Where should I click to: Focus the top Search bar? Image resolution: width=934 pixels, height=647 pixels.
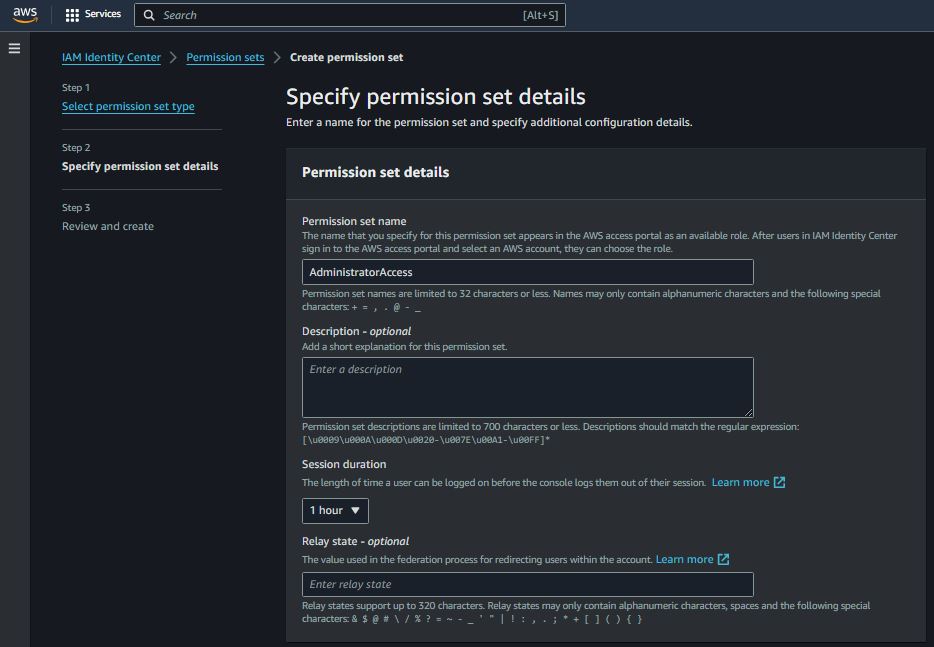point(340,15)
